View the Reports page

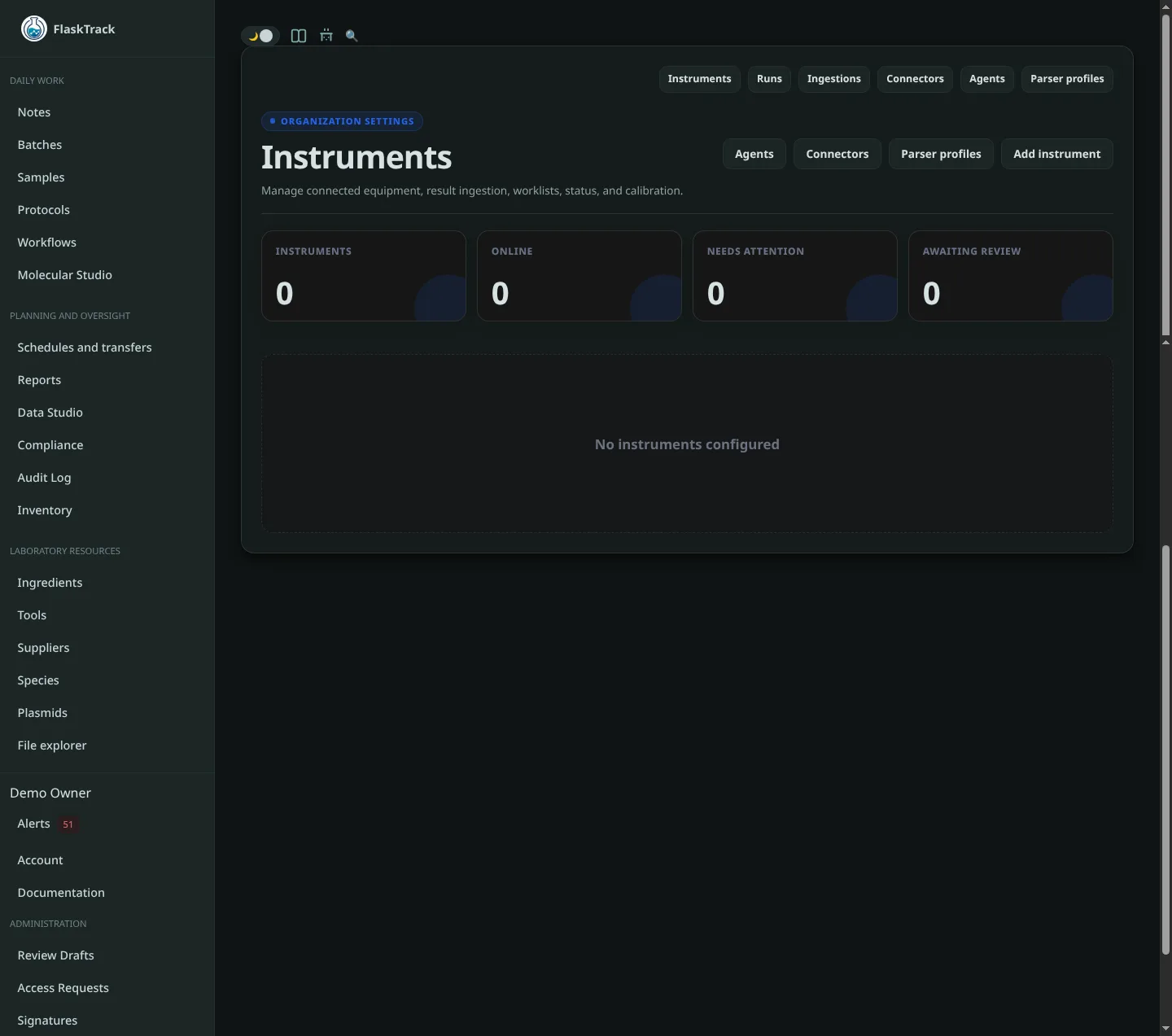pos(39,380)
